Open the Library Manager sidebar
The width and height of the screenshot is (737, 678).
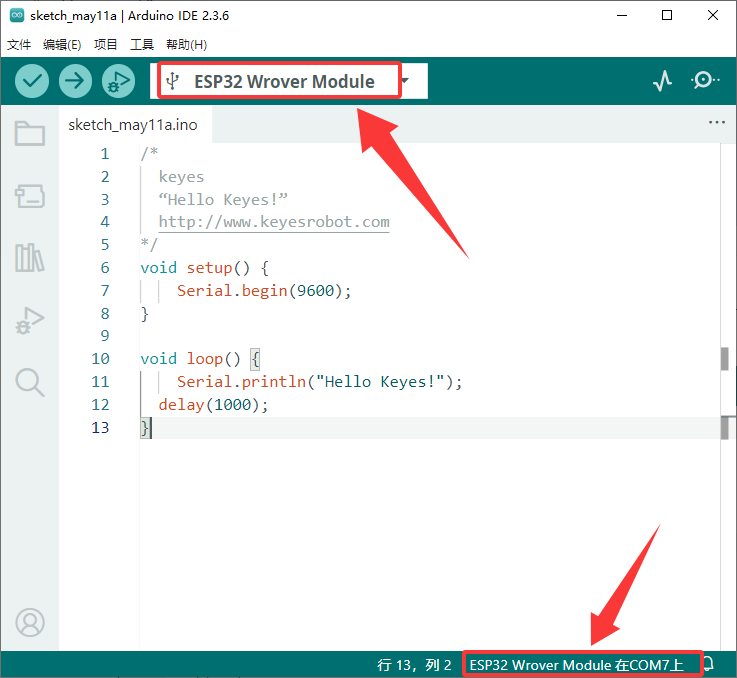(30, 258)
